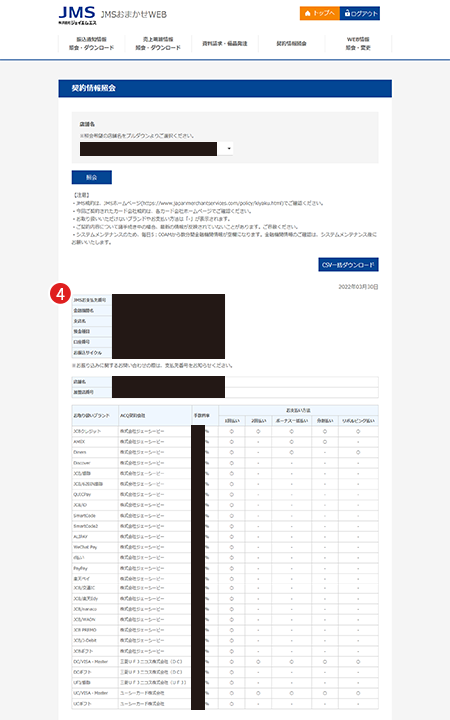Click the 契約情報照会 page title bar

tap(225, 88)
